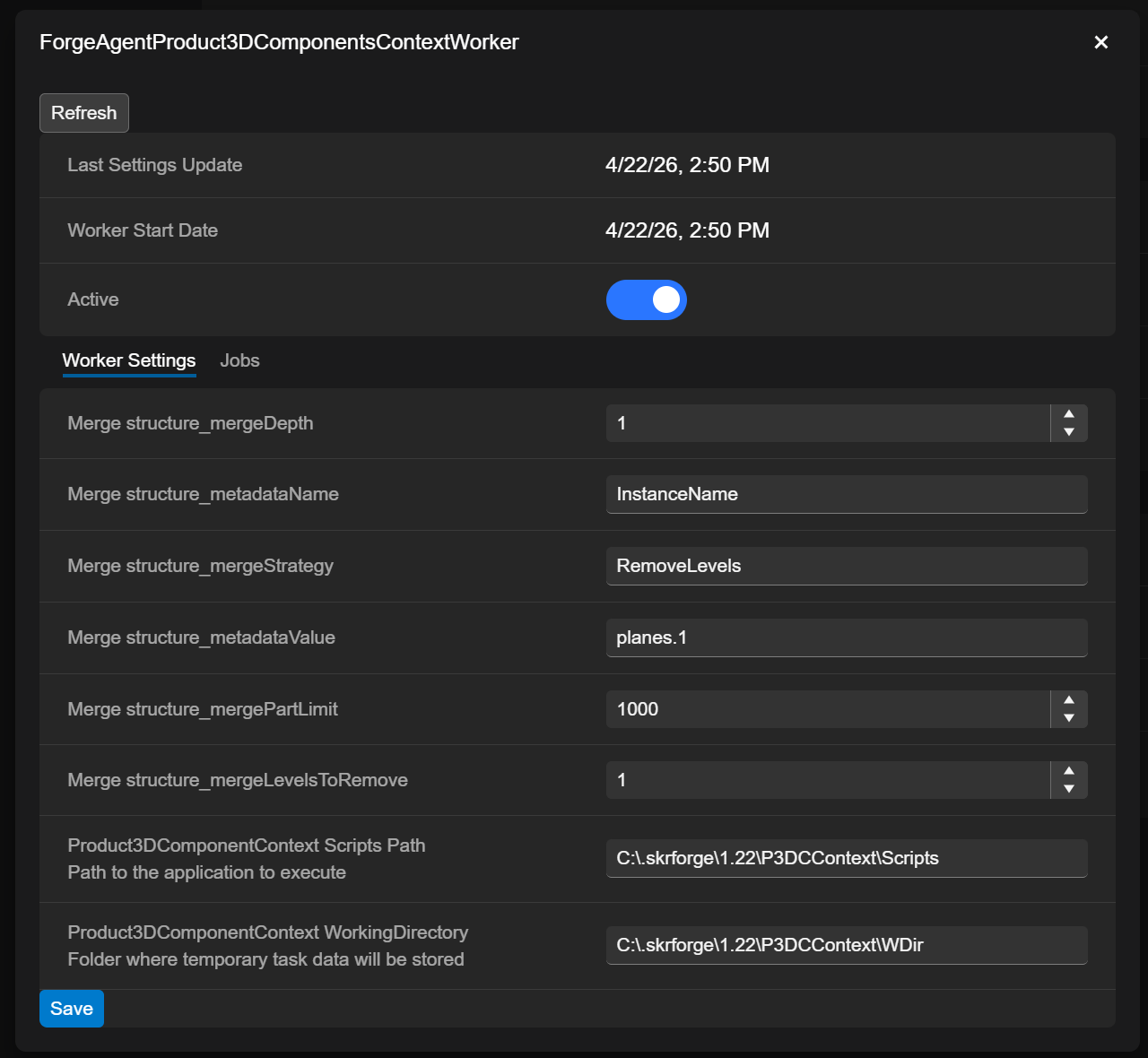Click the metadataName field containing InstanceName
The image size is (1148, 1058).
846,494
